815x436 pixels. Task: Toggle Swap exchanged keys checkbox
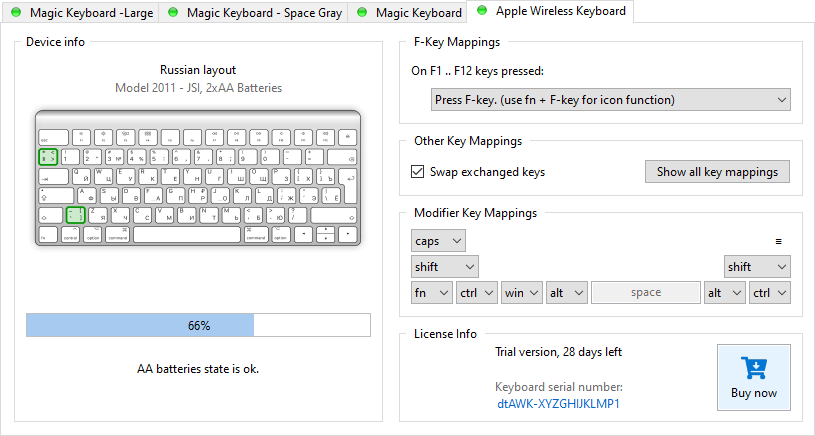(x=417, y=171)
